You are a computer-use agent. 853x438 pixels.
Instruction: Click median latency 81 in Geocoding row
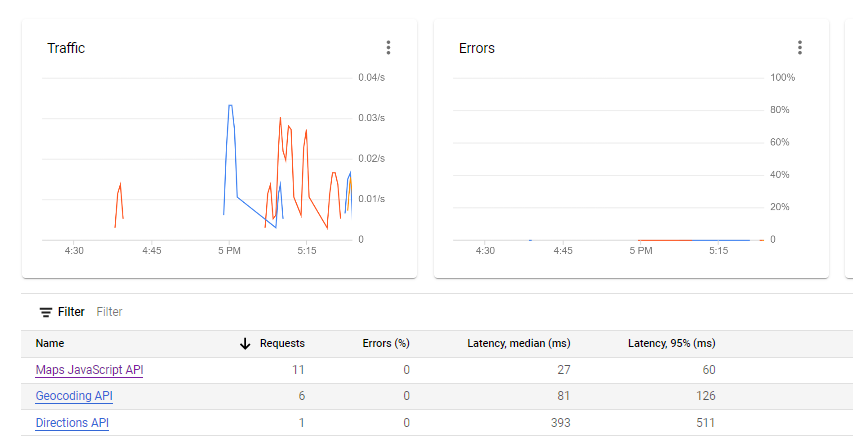[x=564, y=396]
